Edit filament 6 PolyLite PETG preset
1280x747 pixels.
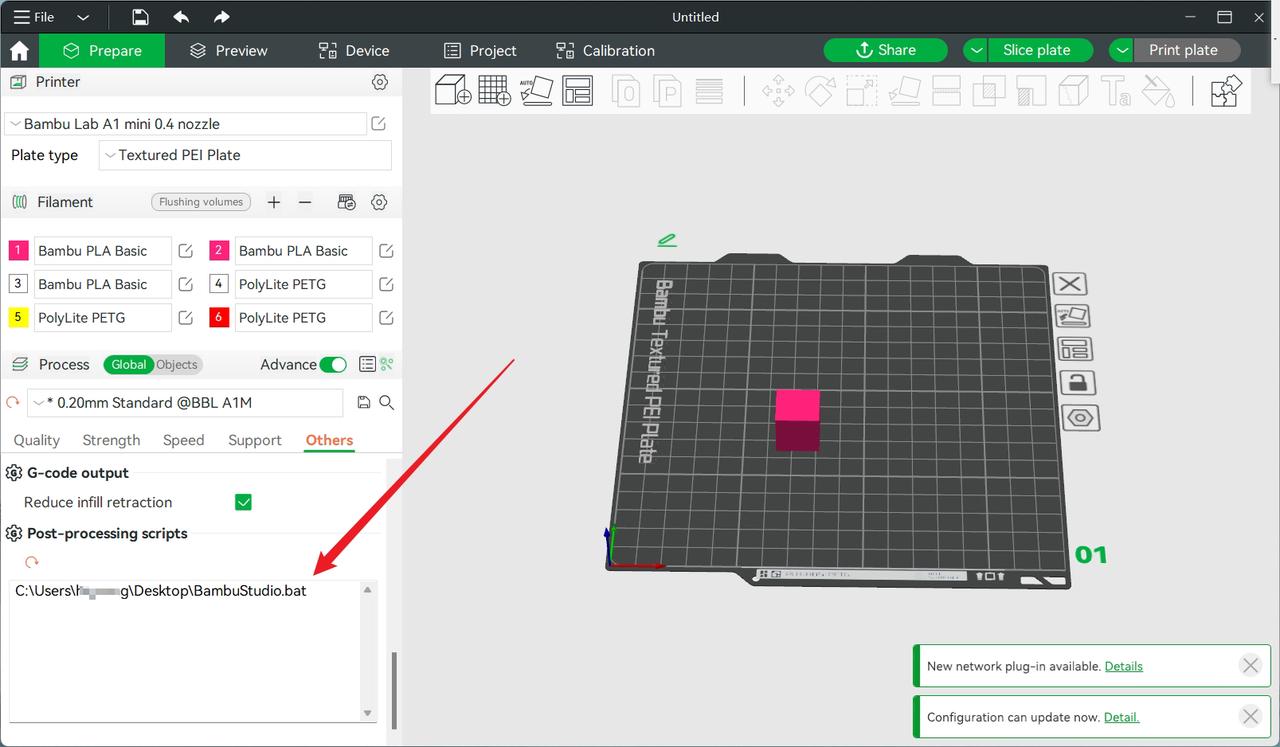[x=386, y=318]
